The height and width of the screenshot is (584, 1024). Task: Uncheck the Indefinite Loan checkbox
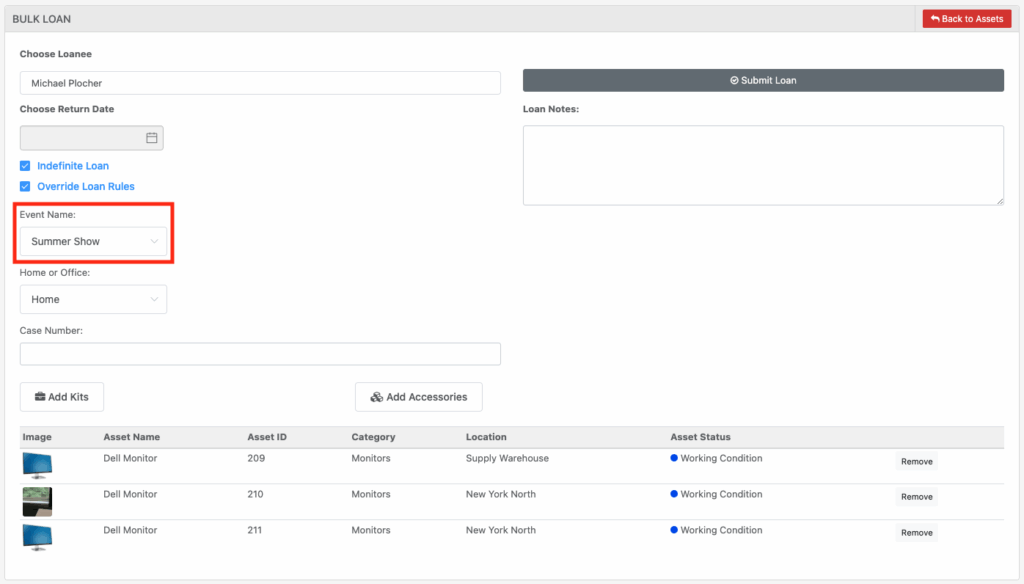point(25,166)
